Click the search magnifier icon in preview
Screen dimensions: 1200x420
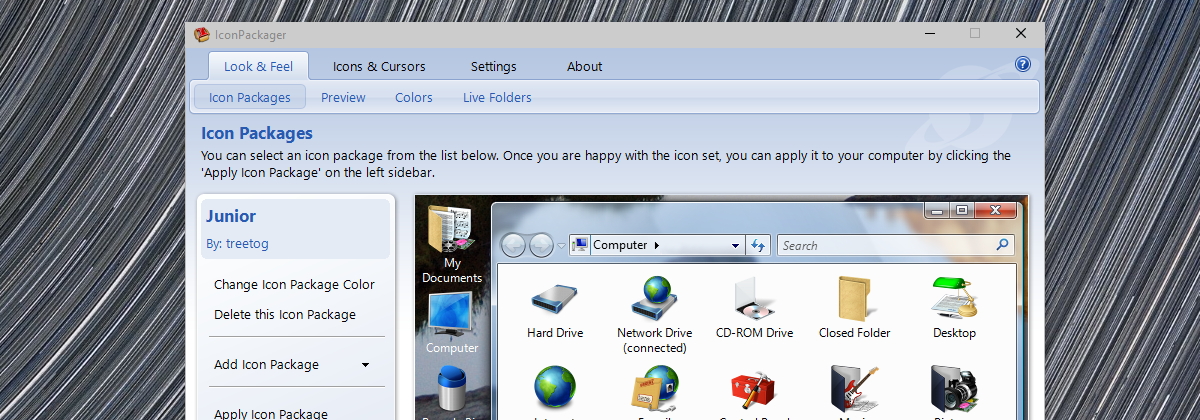pyautogui.click(x=1003, y=245)
